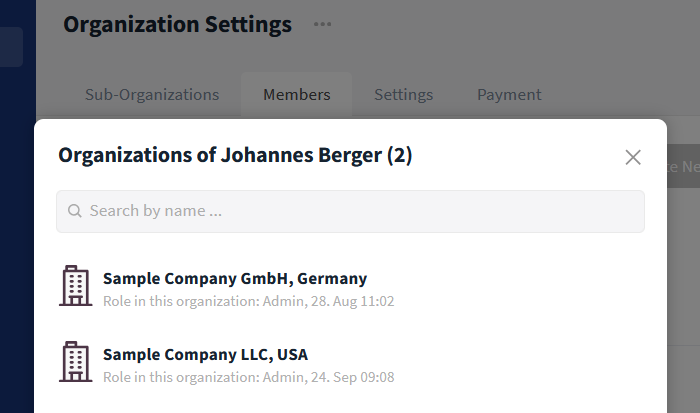
Task: Click the search magnifier icon
Action: point(75,211)
